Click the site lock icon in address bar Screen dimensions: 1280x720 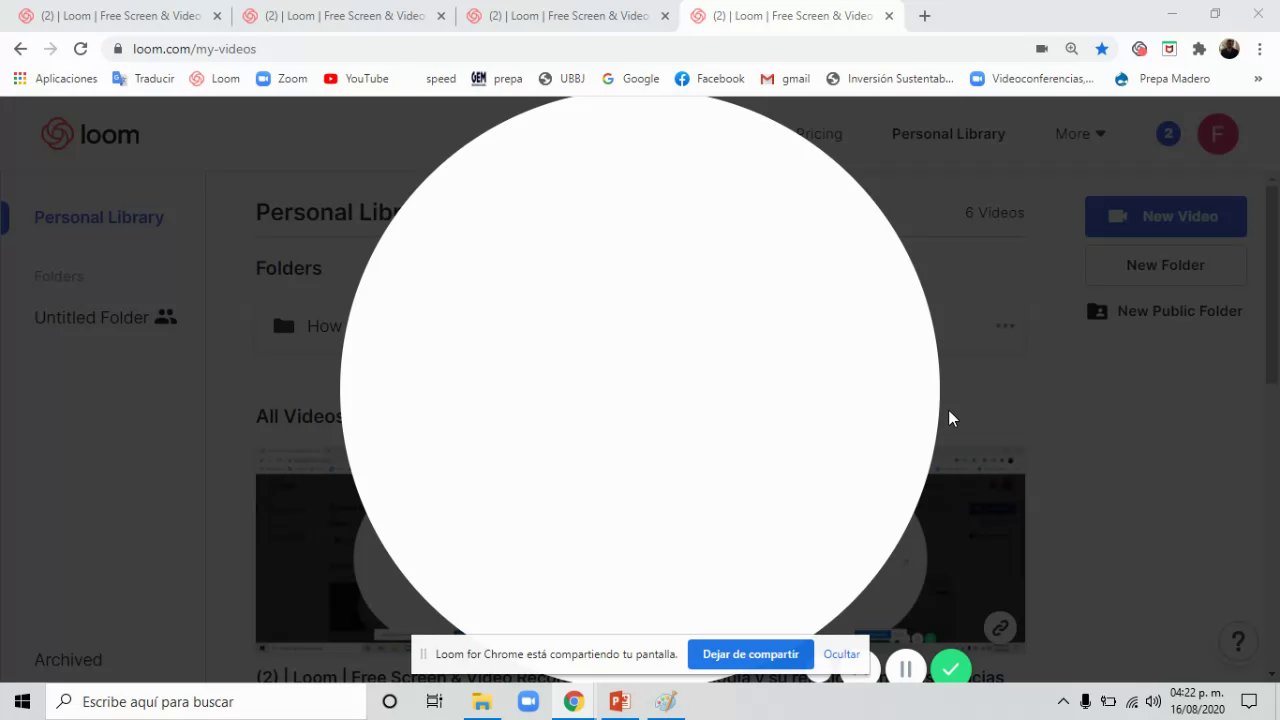[x=118, y=49]
